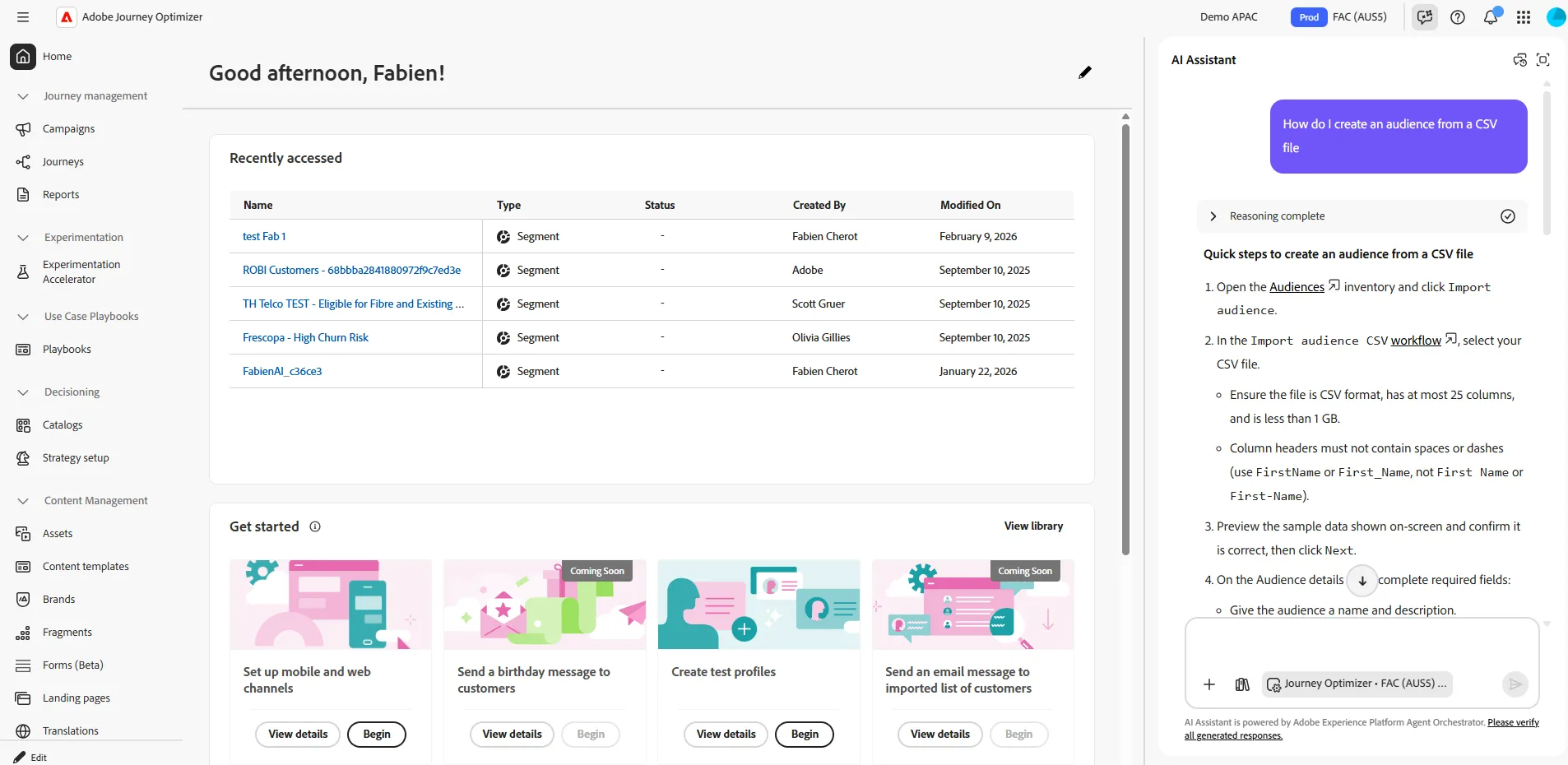1568x765 pixels.
Task: Collapse the Experimentation section
Action: [23, 238]
